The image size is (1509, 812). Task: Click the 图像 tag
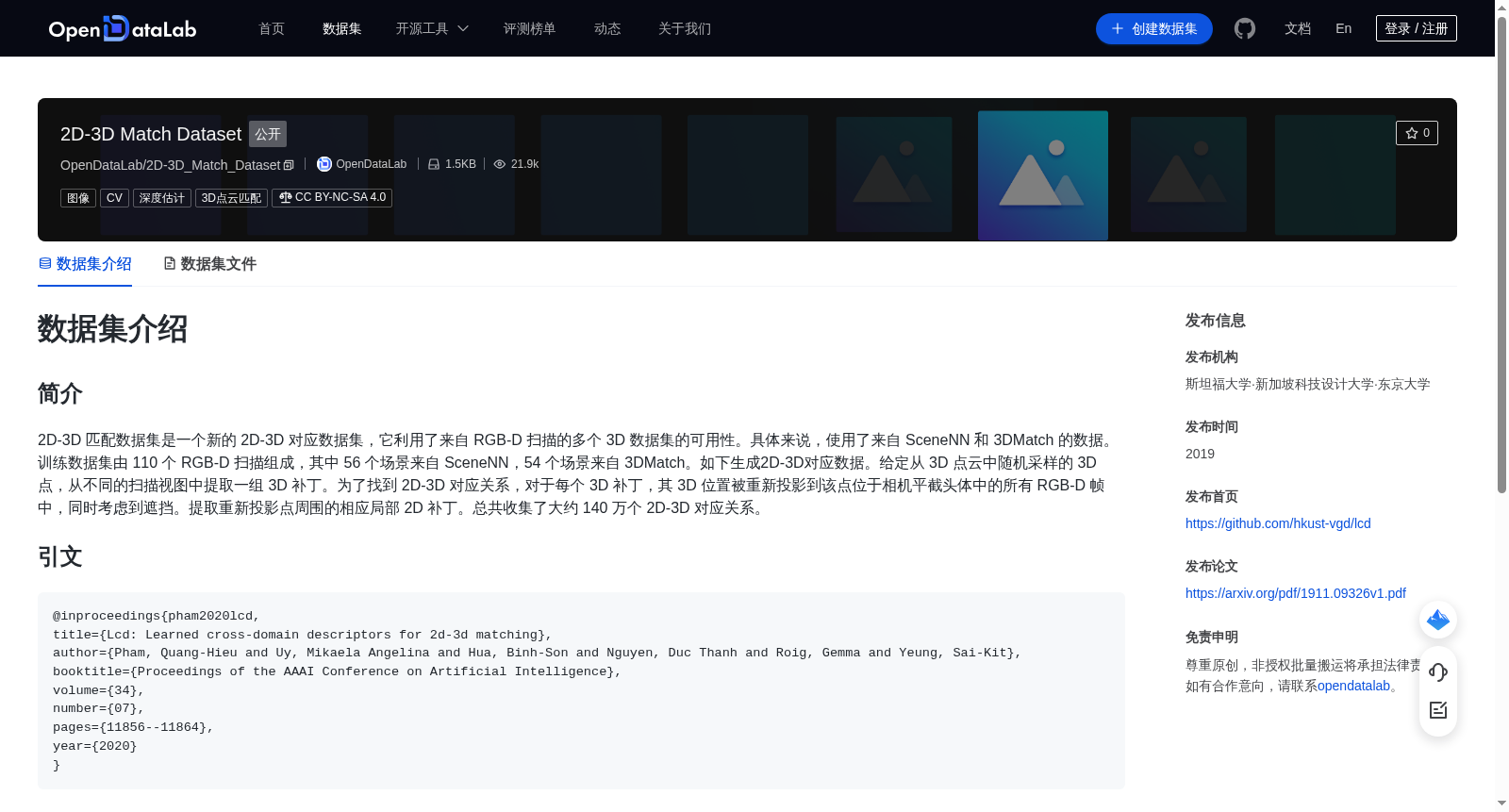point(78,198)
